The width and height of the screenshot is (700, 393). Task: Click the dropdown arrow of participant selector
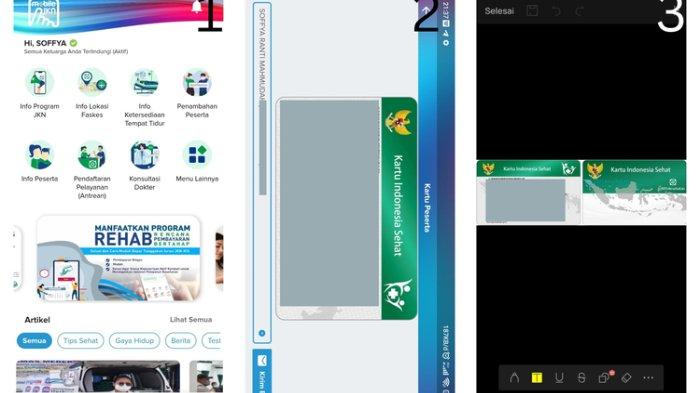pyautogui.click(x=262, y=333)
